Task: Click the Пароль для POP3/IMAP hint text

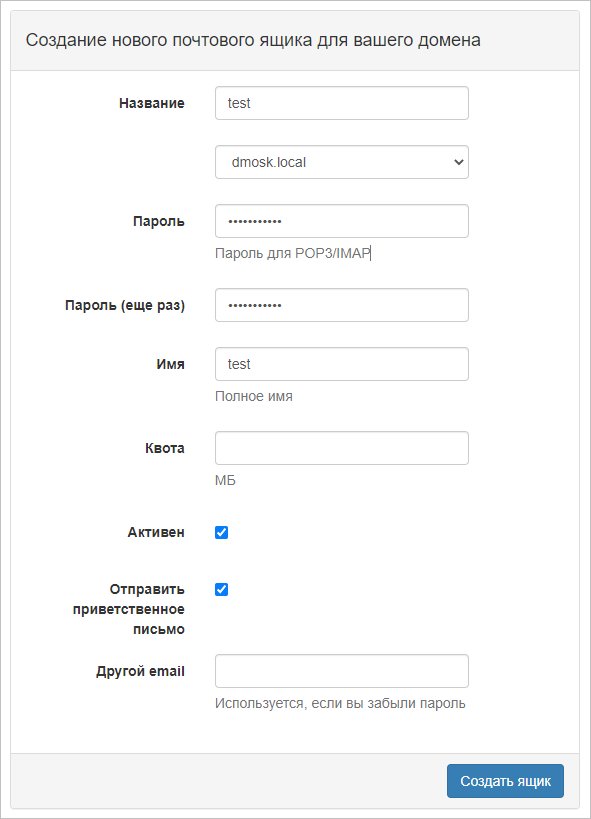Action: click(x=293, y=253)
